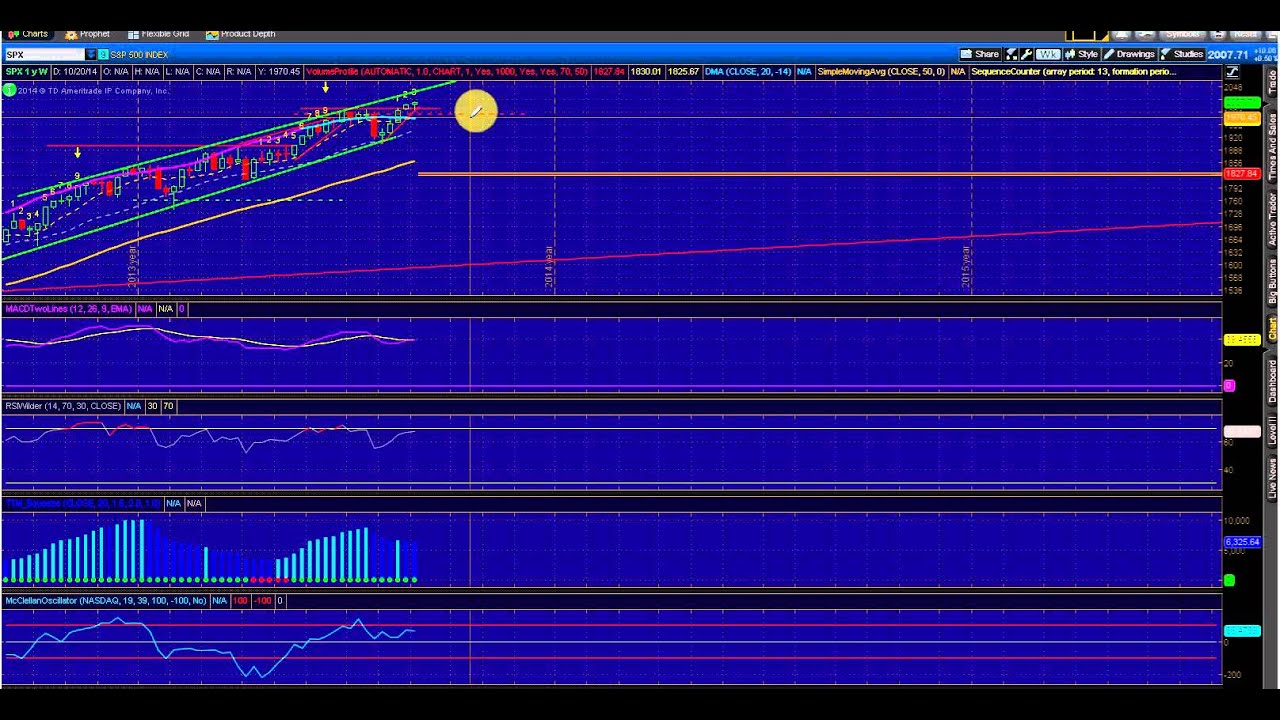Click the SequenceCounter study label

pos(1073,72)
